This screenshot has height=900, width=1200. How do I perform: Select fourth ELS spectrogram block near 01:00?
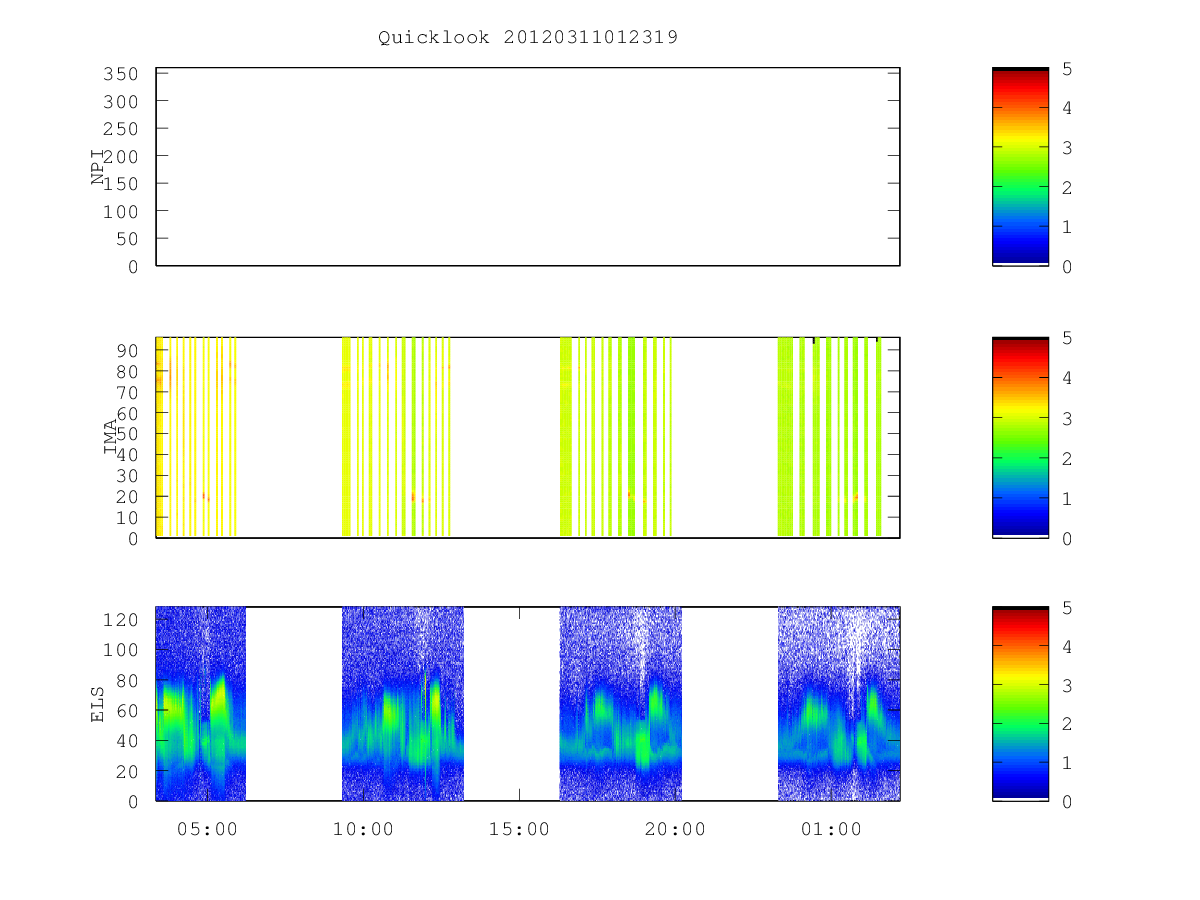tap(839, 704)
